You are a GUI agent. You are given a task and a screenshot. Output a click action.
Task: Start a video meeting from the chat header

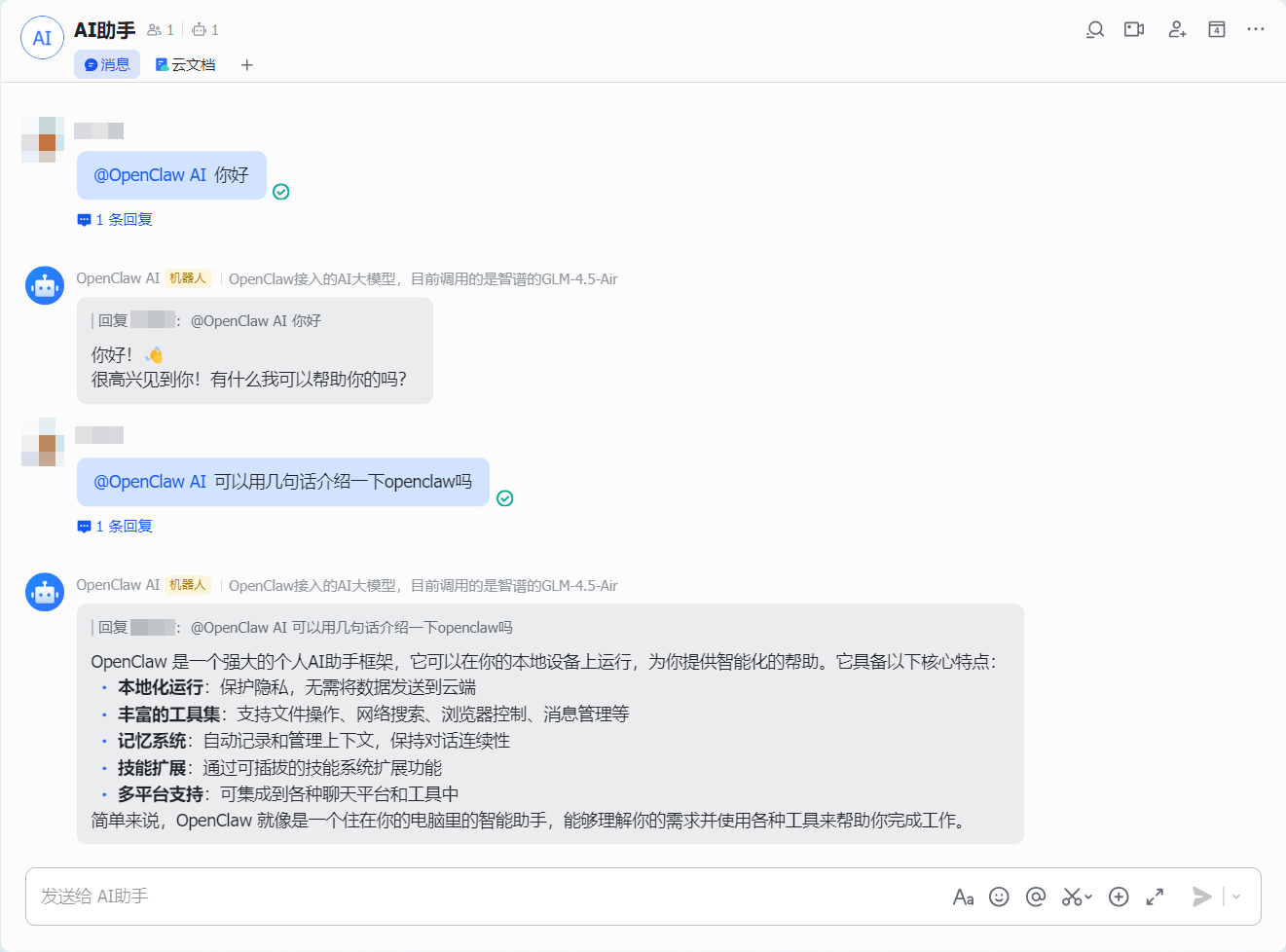[1133, 29]
